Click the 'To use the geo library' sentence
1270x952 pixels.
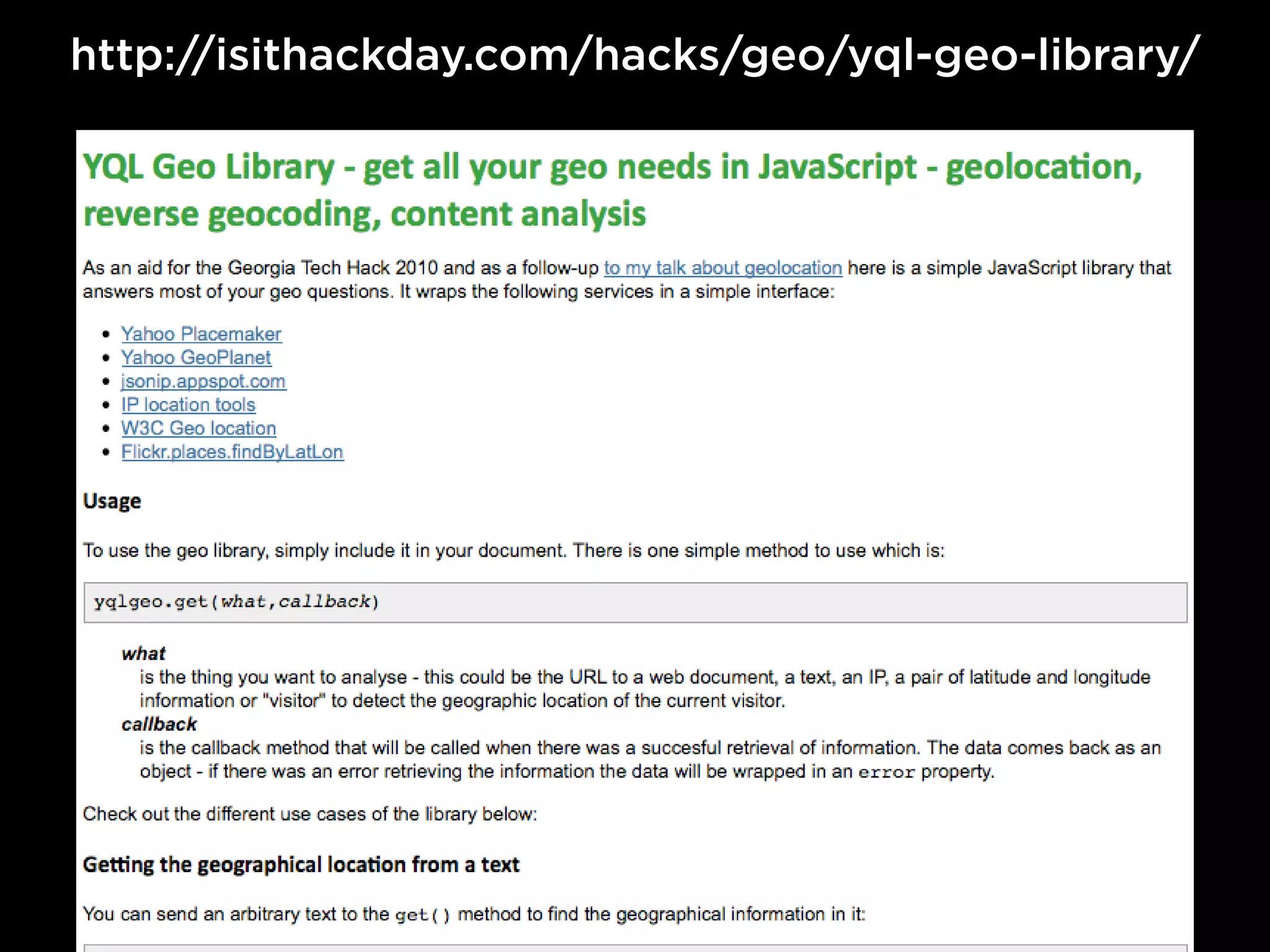514,550
